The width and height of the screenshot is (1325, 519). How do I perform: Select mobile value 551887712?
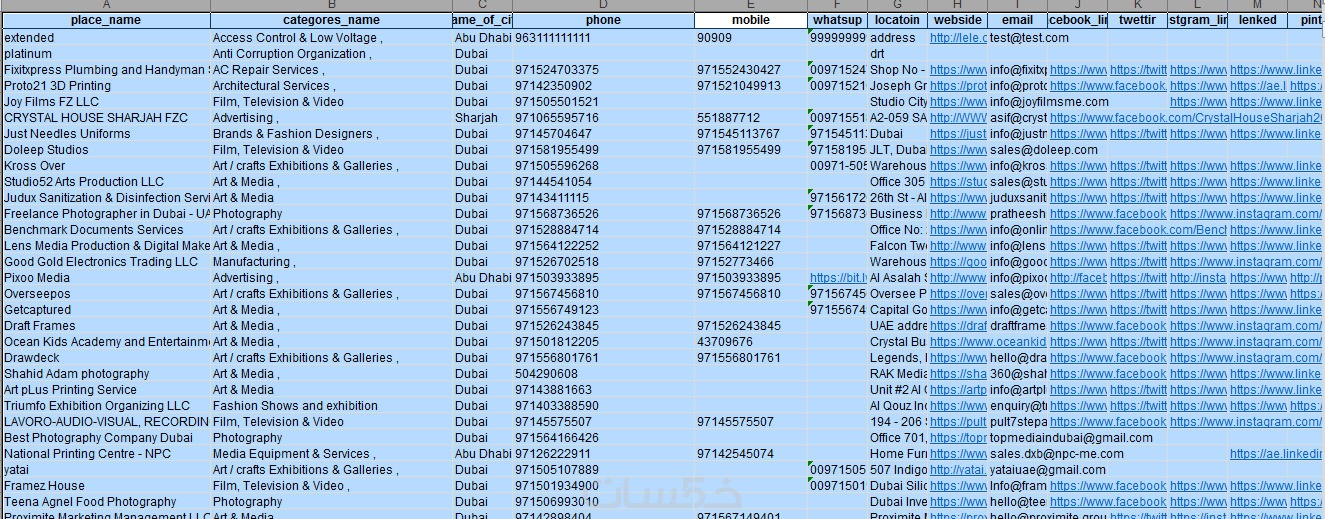(751, 118)
